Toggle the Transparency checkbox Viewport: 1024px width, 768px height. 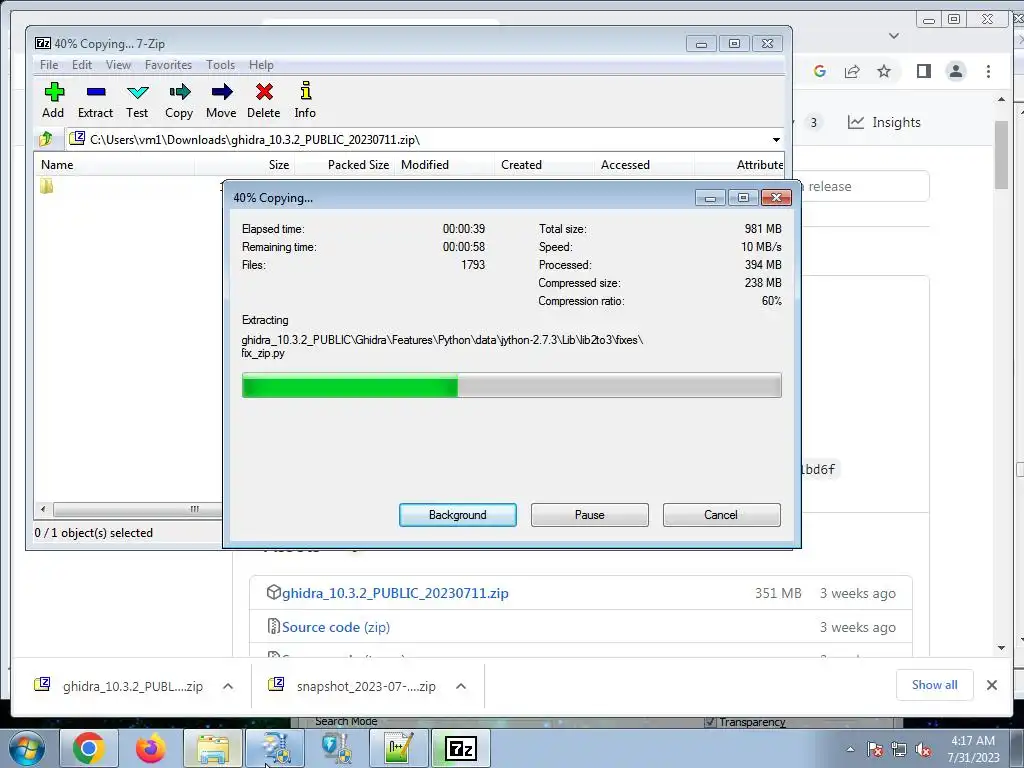pyautogui.click(x=711, y=722)
